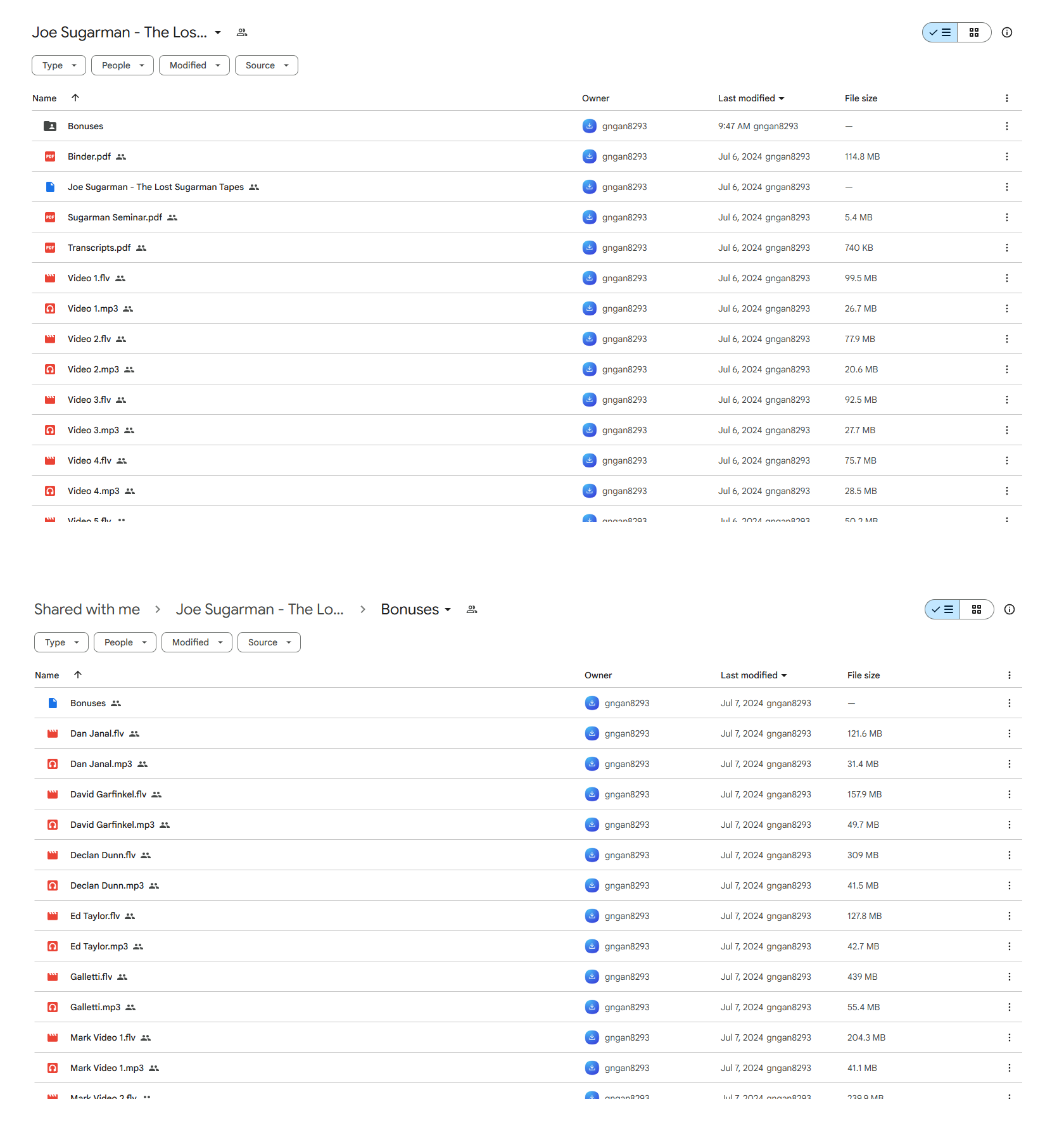Screen dimensions: 1064x1135
Task: Select the David Garfinkel.mp3 file
Action: [x=528, y=825]
